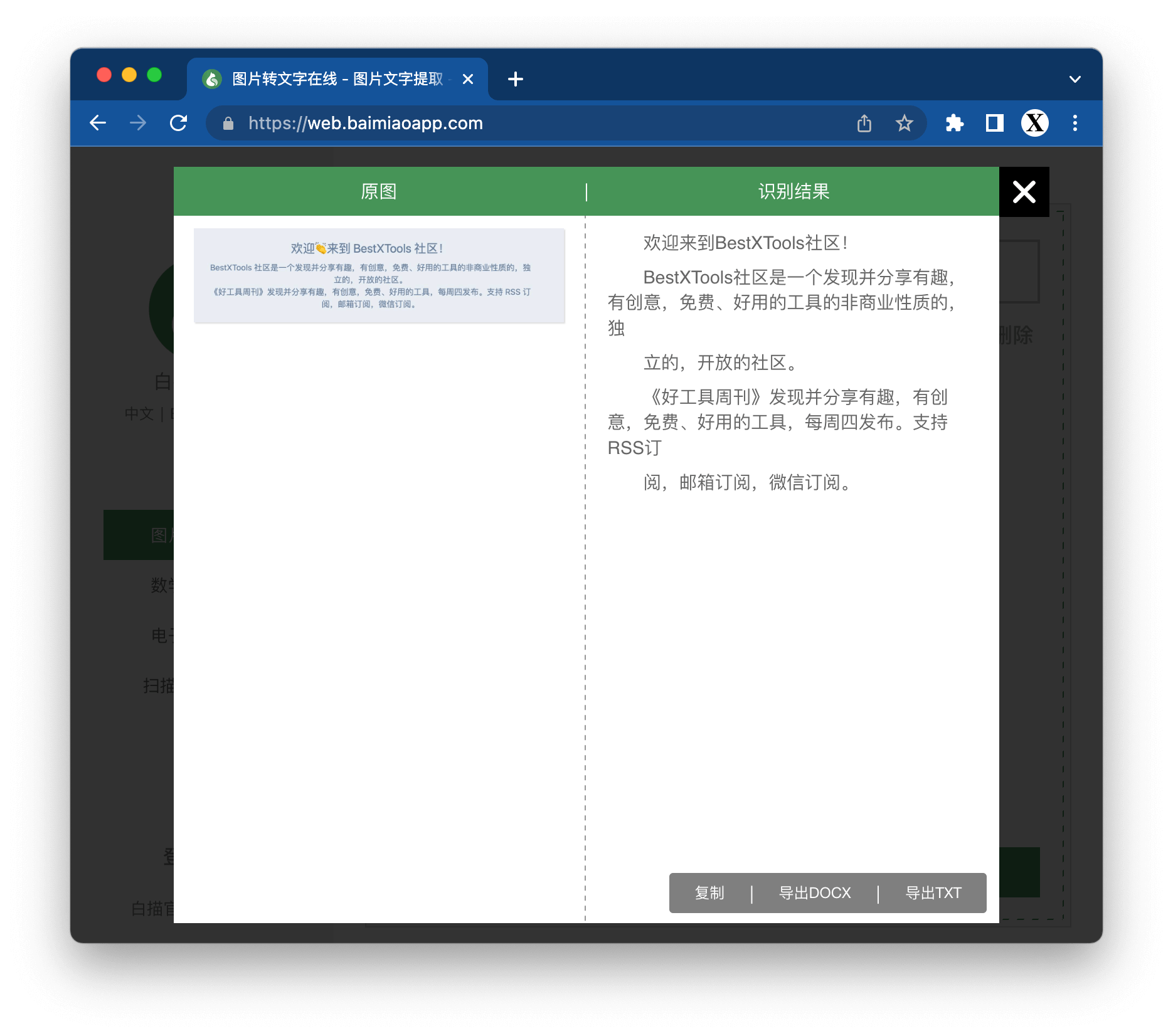Close the recognition result dialog

1024,192
